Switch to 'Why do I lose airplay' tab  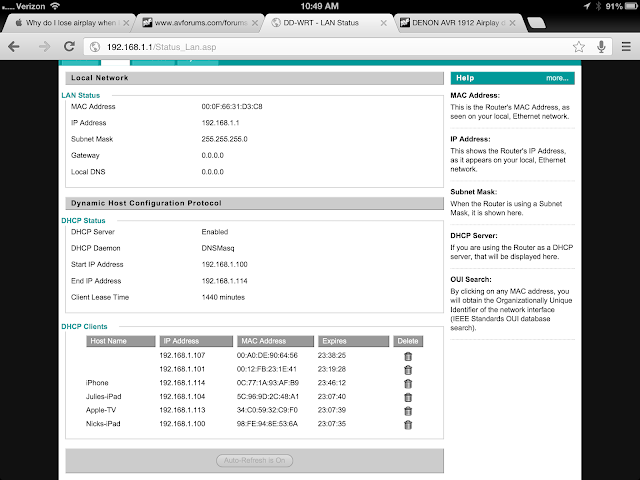[x=67, y=23]
